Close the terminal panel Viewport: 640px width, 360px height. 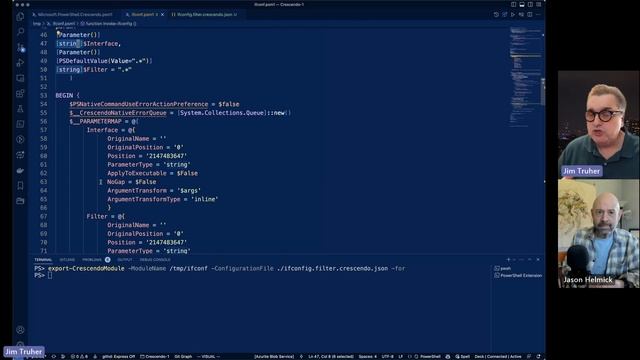538,260
